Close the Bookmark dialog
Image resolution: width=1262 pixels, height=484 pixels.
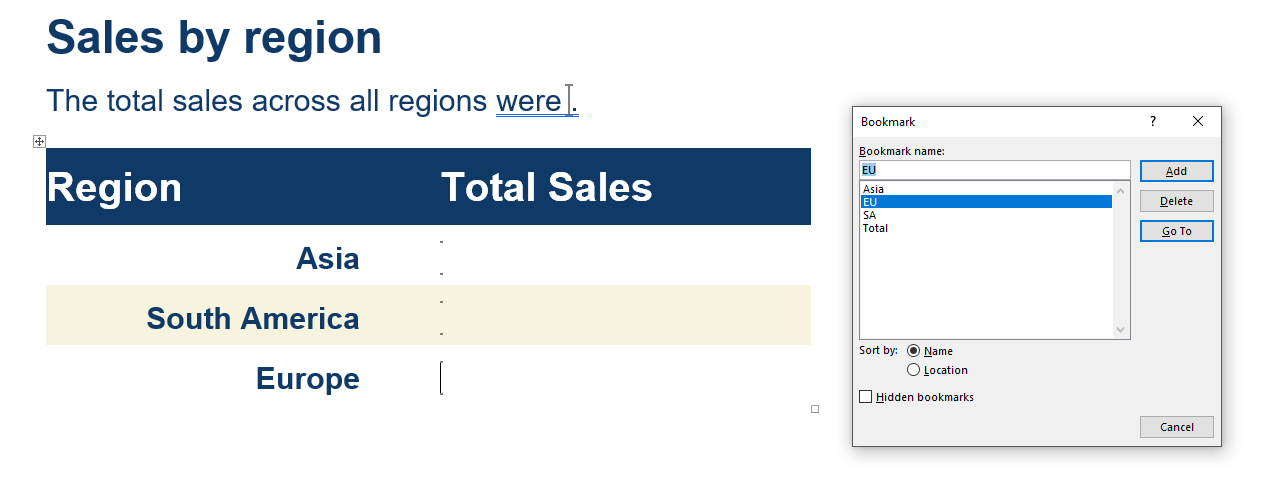click(x=1198, y=121)
